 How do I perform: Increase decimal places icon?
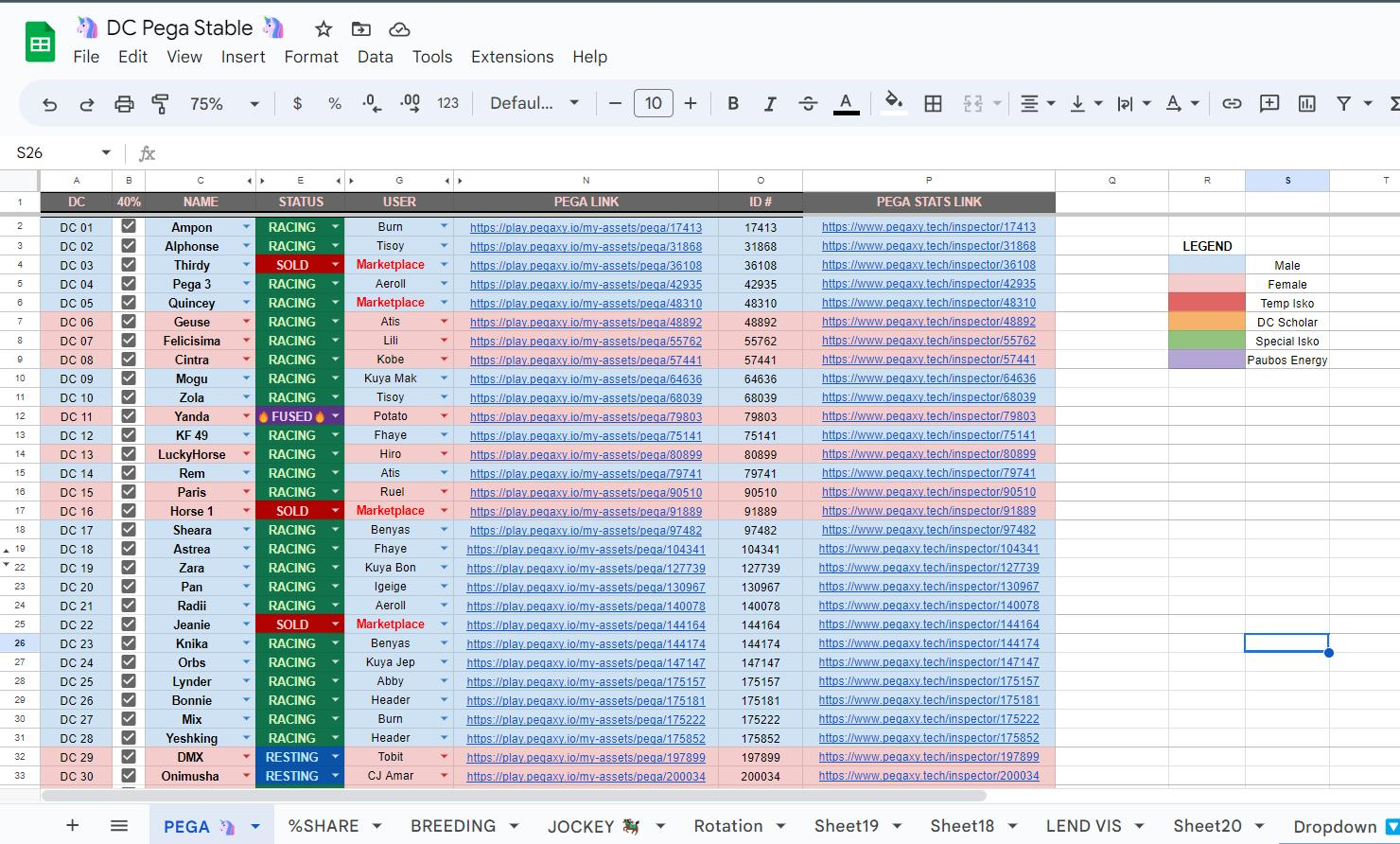410,104
